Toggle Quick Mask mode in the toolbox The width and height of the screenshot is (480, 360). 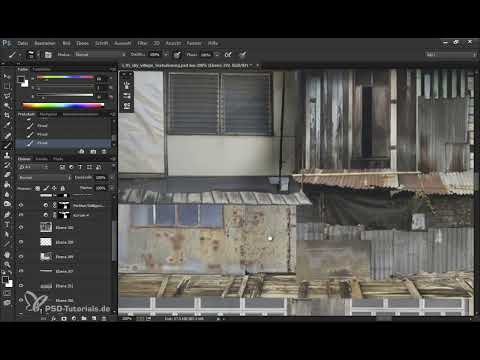click(x=7, y=293)
